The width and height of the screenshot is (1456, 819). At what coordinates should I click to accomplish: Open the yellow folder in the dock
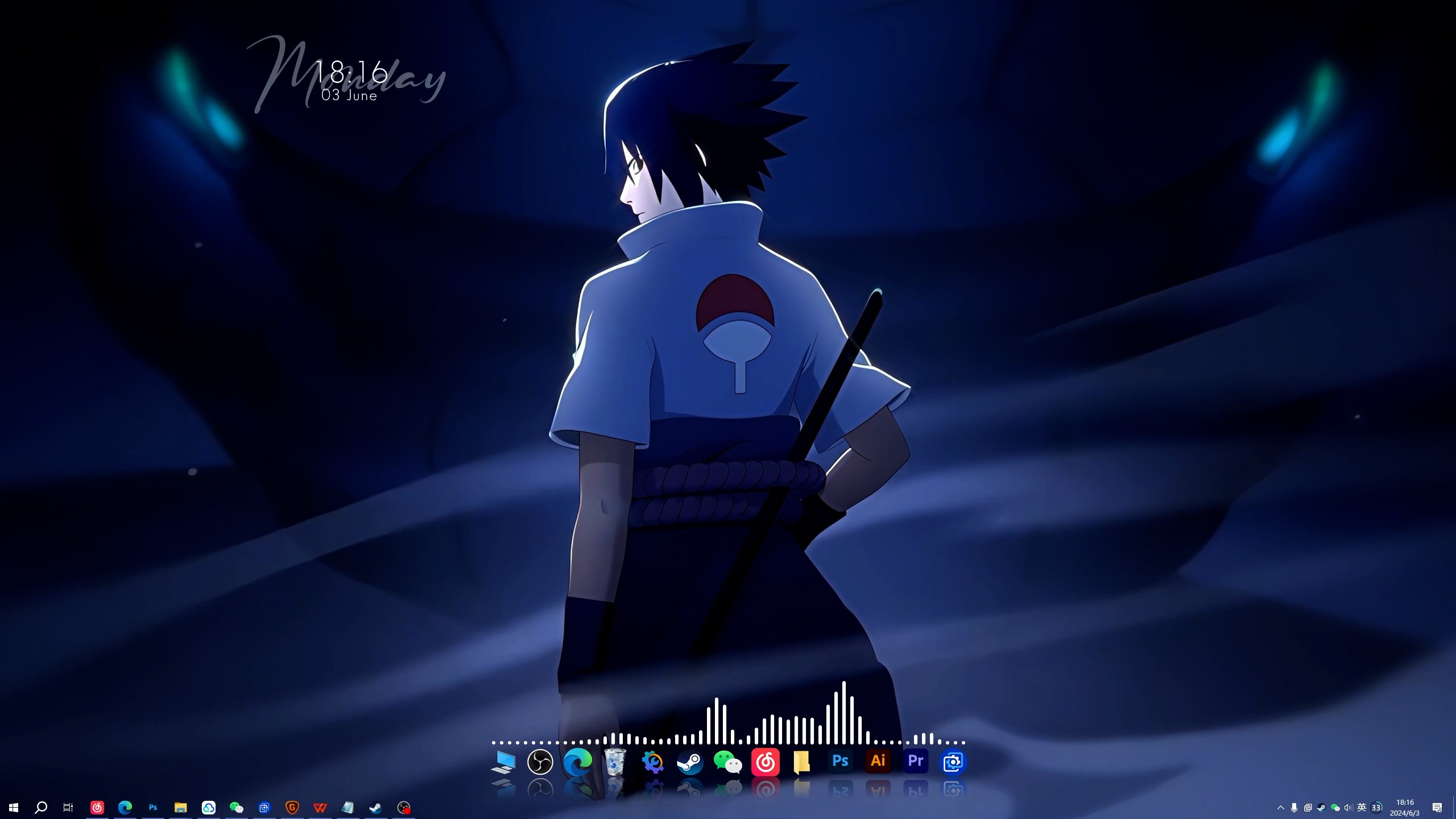click(801, 762)
